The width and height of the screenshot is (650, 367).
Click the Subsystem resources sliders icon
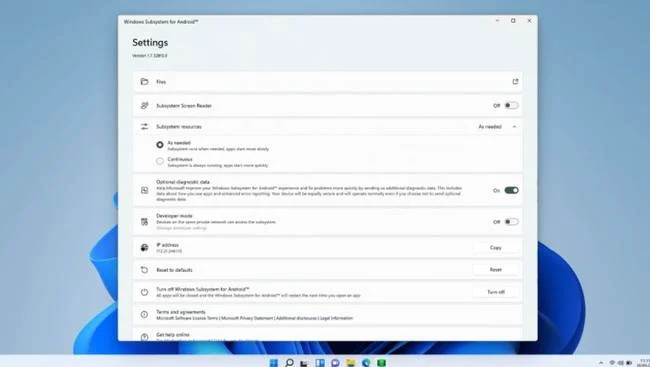144,126
